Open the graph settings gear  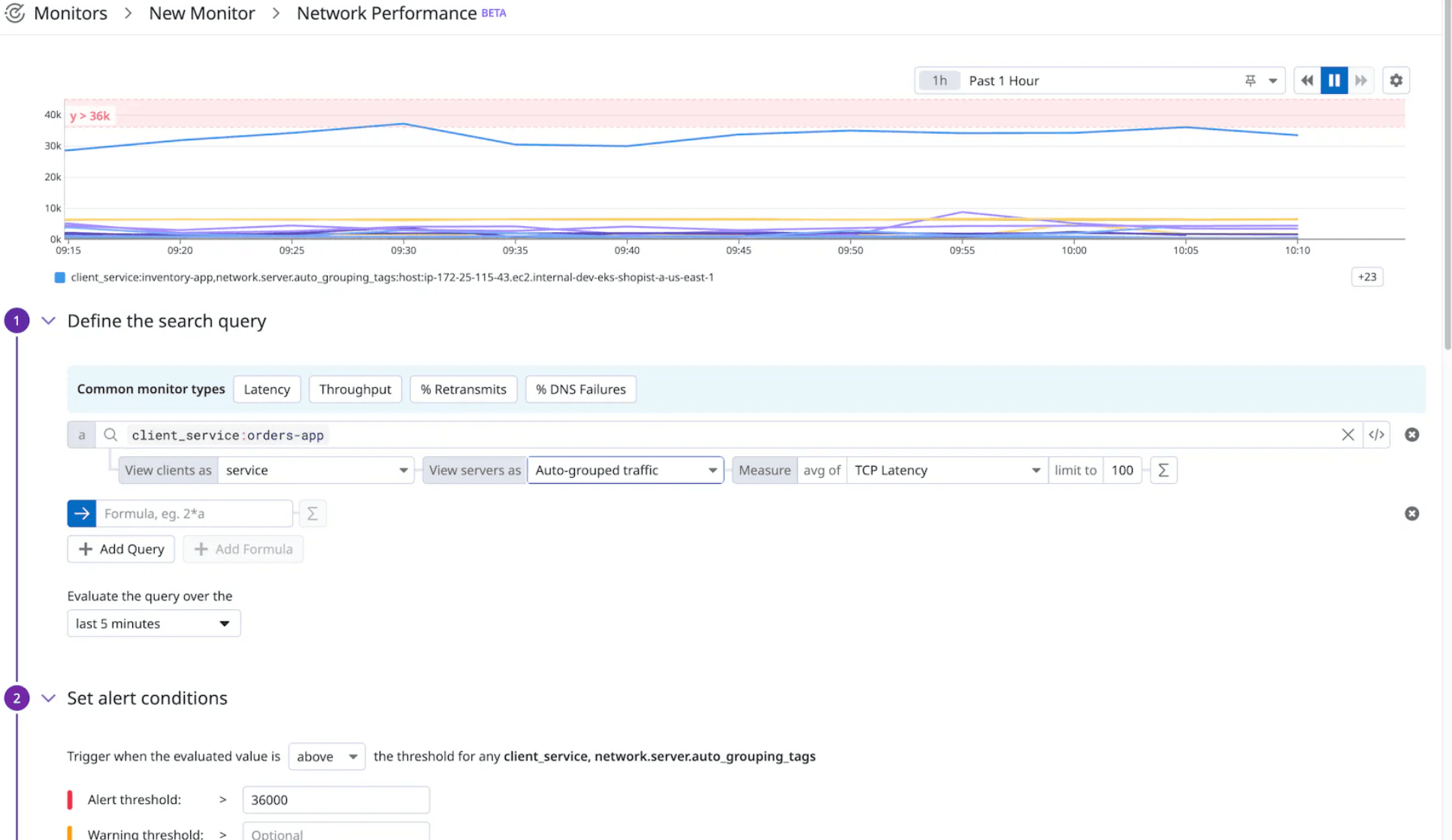[1396, 80]
